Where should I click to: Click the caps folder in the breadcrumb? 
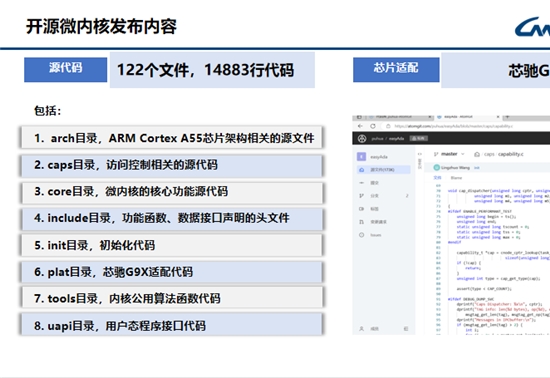(489, 154)
